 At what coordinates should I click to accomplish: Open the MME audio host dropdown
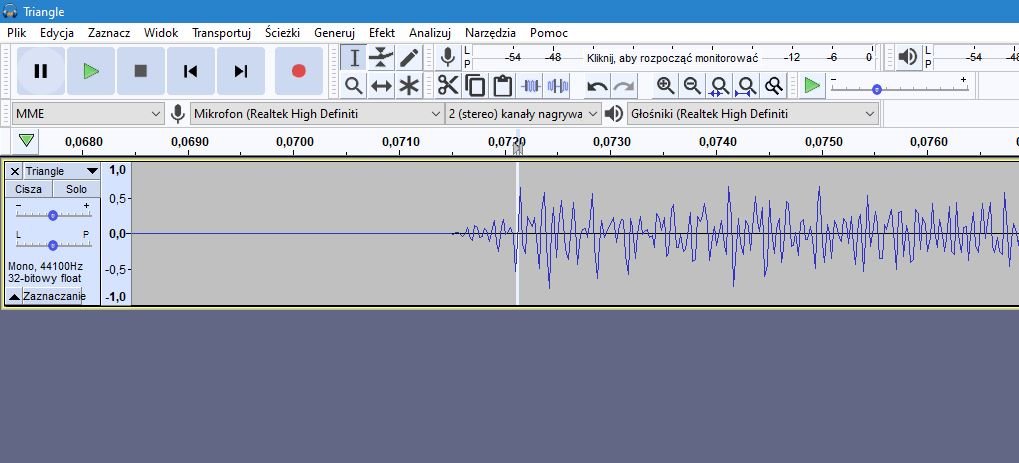point(88,114)
